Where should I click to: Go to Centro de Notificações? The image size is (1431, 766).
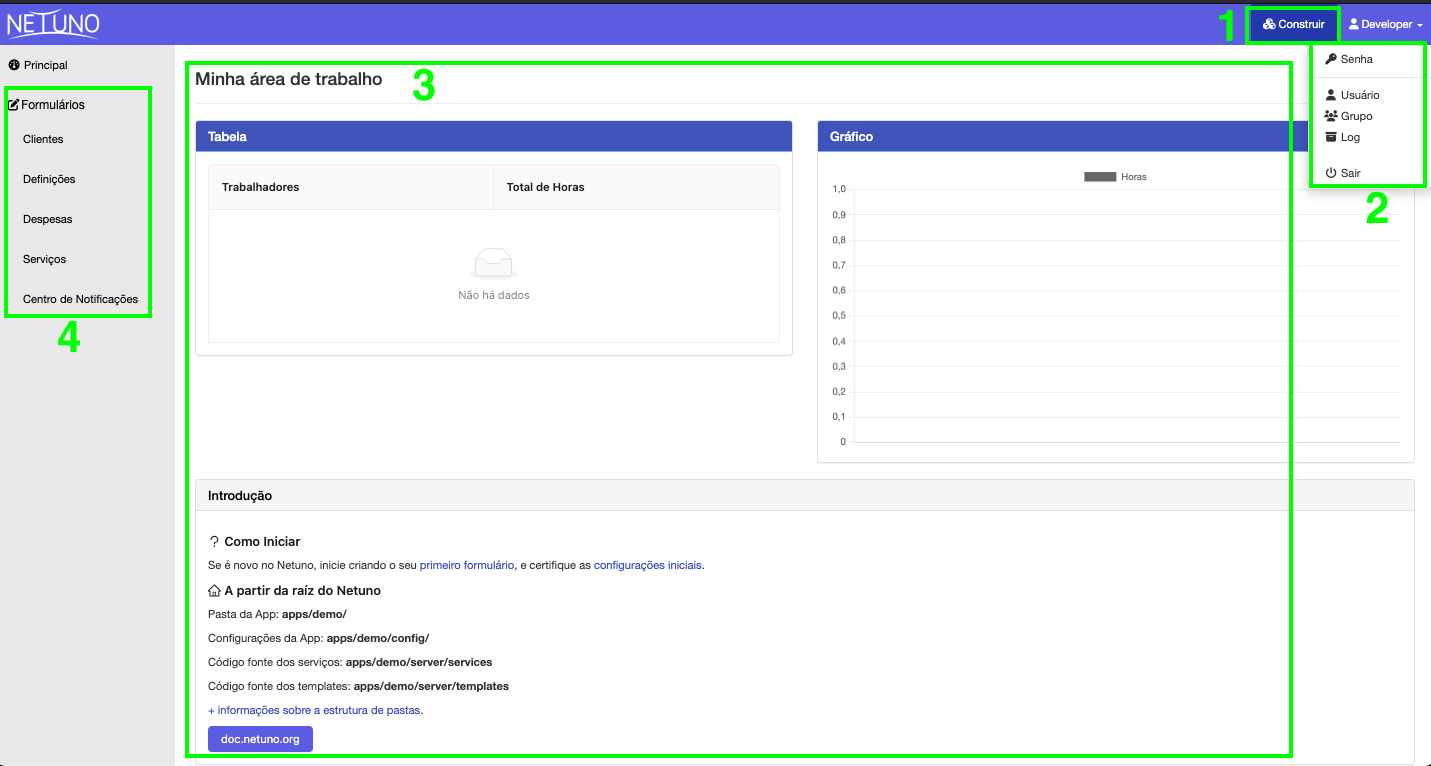point(80,299)
